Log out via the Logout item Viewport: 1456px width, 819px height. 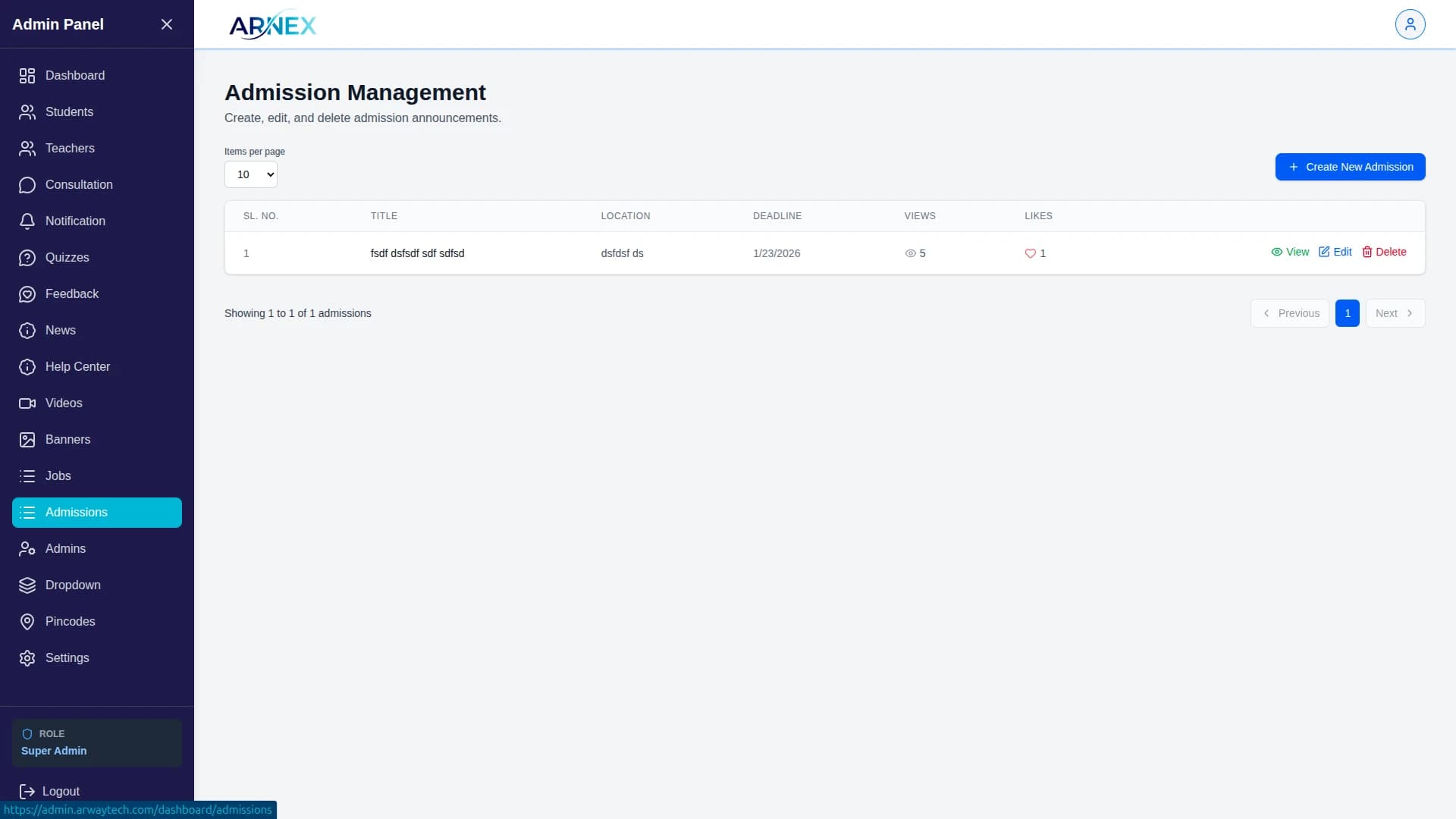(x=50, y=791)
